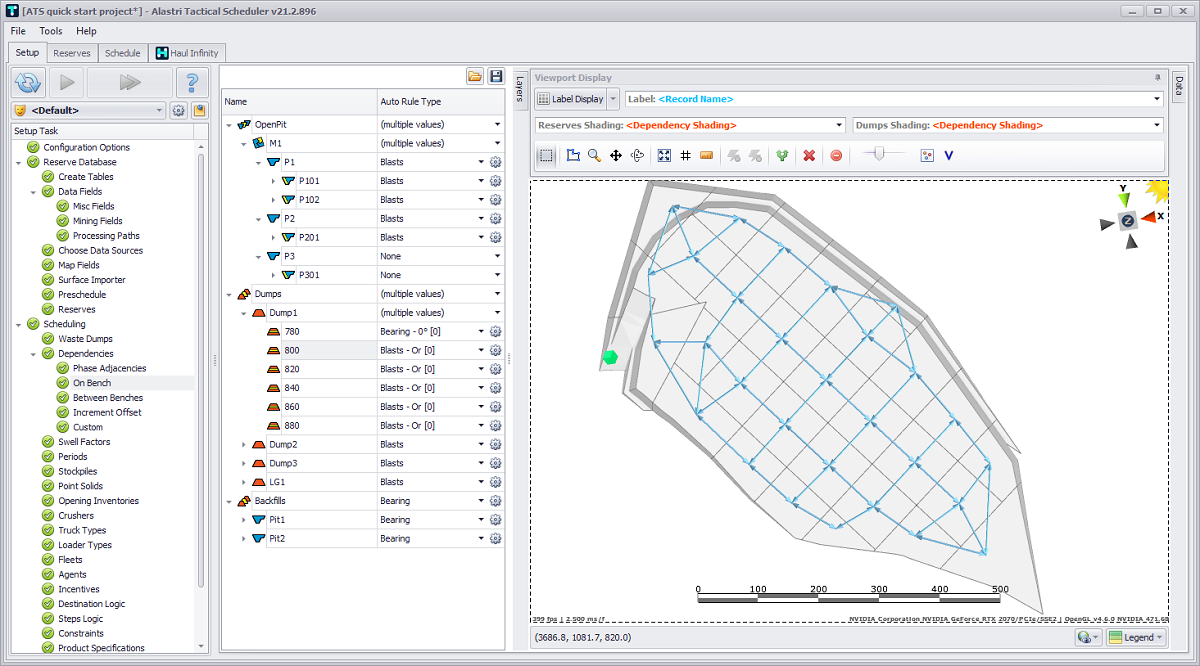Toggle the rectangle selection mode button

click(546, 156)
